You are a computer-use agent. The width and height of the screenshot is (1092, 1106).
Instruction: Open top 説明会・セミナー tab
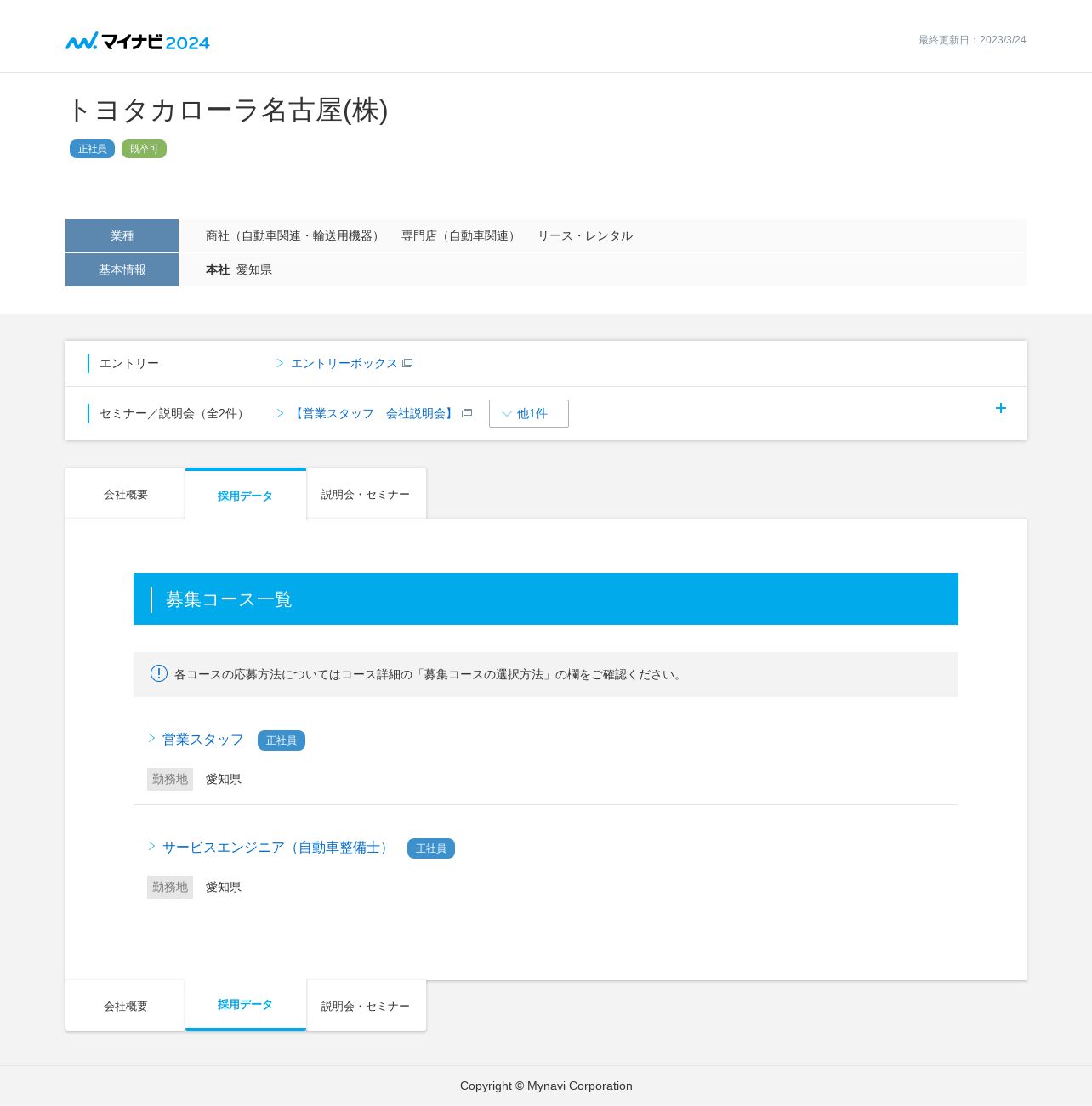click(x=366, y=494)
